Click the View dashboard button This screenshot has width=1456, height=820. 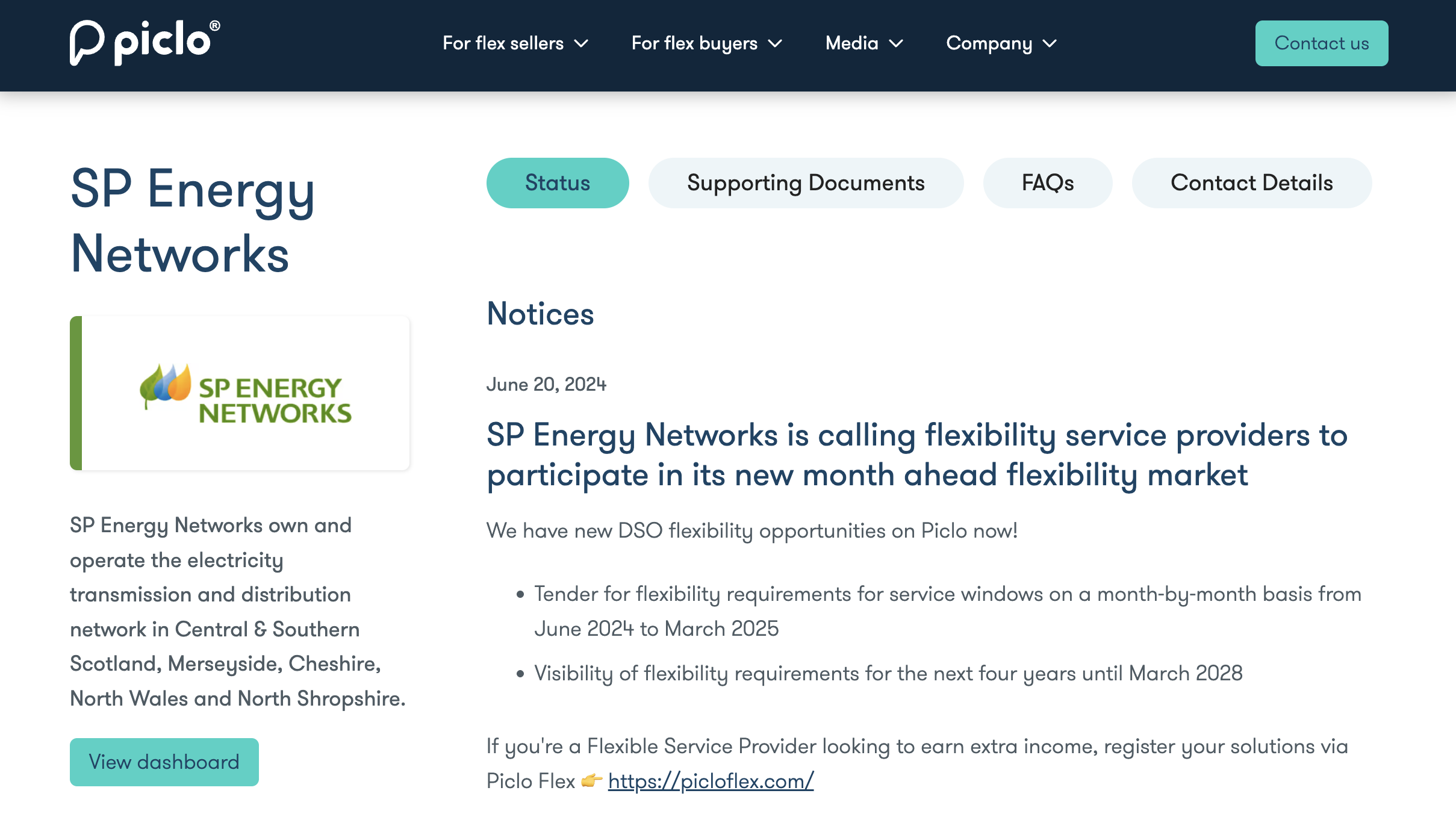point(164,762)
